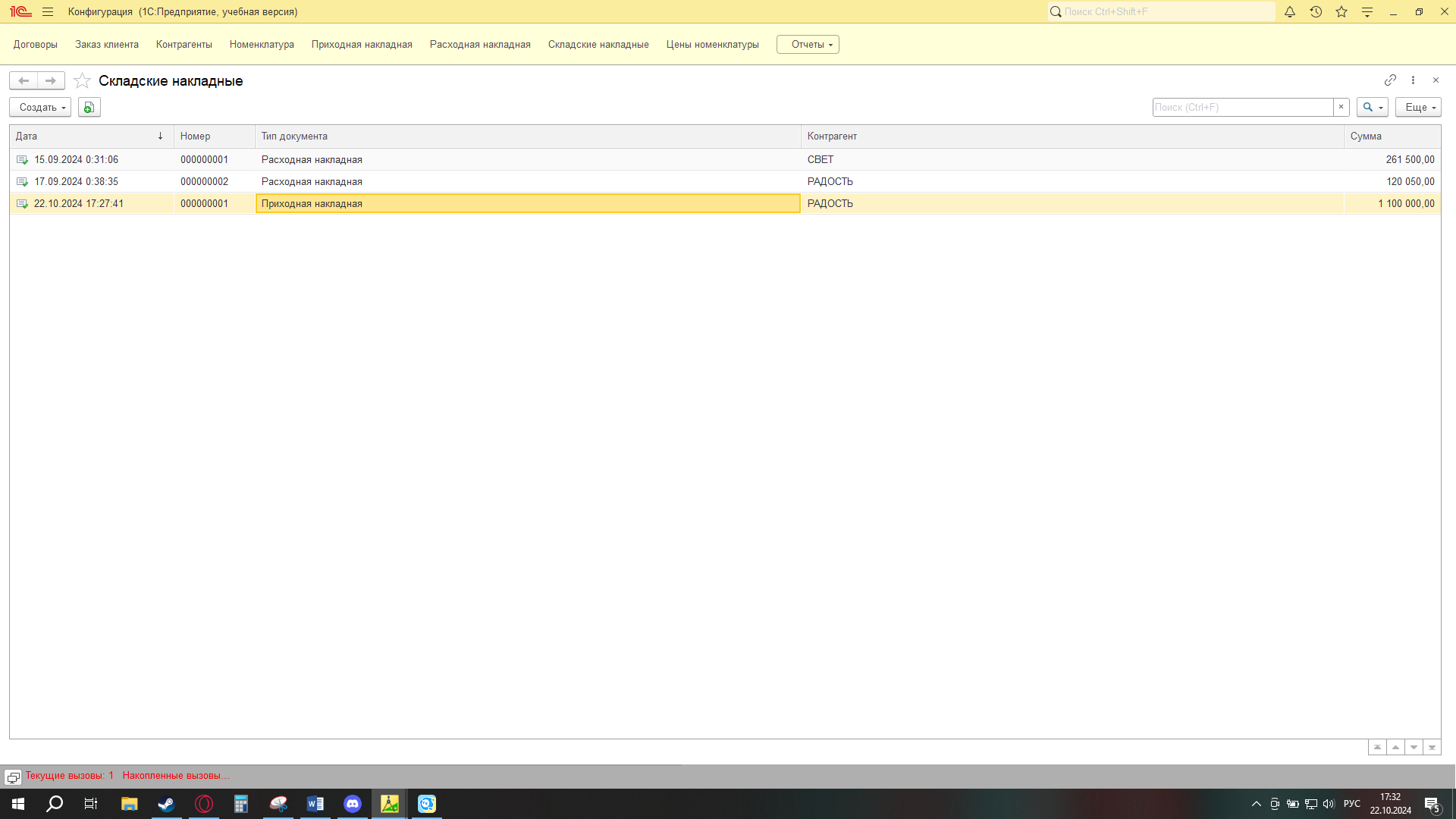
Task: Sort by the Номер column header
Action: (215, 136)
